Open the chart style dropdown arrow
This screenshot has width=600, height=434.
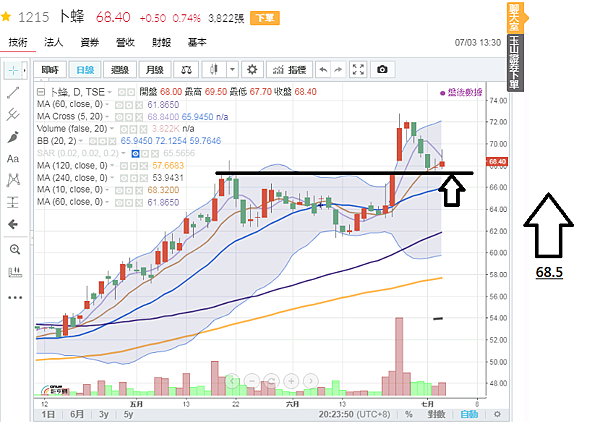point(232,70)
